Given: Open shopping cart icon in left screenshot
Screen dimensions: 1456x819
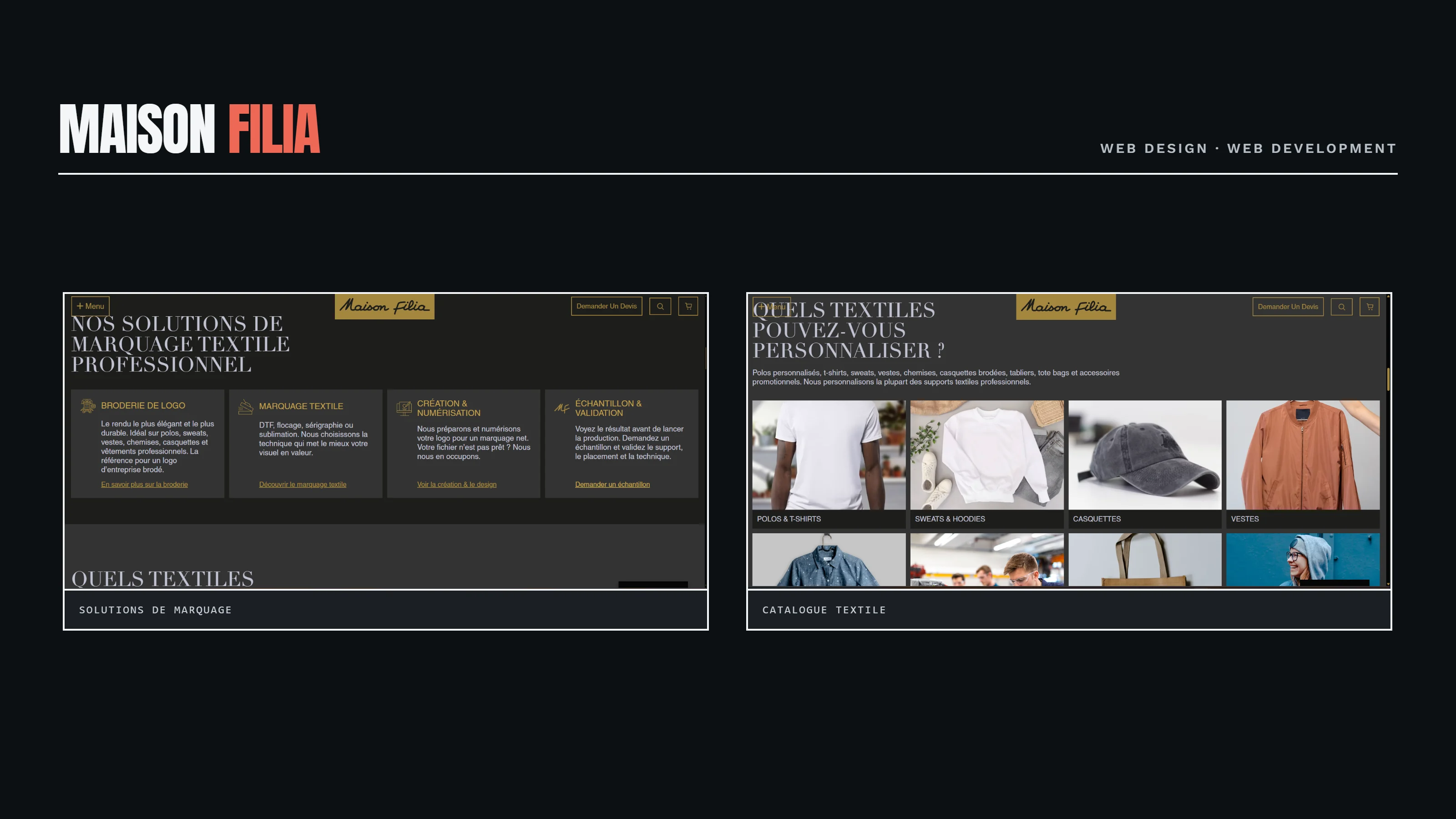Looking at the screenshot, I should click(x=688, y=306).
